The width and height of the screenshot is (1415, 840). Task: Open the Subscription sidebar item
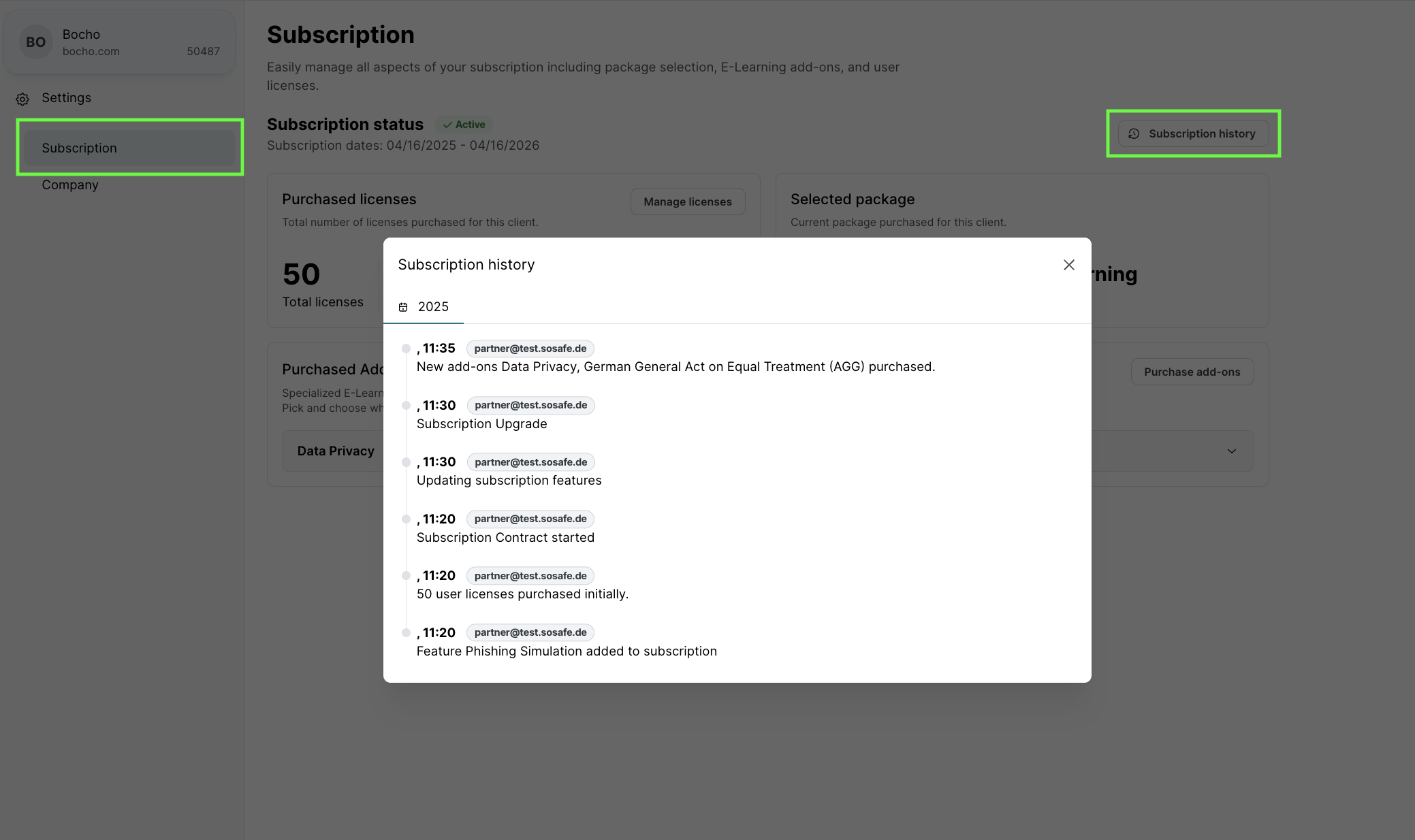pos(129,148)
